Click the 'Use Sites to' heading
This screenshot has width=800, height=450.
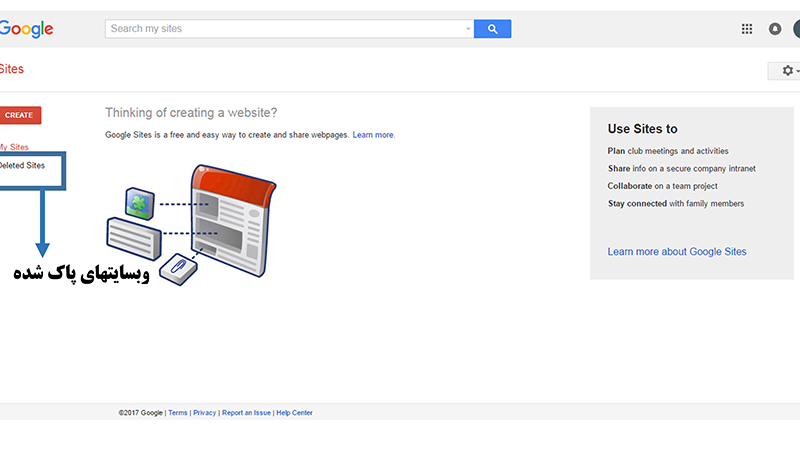[x=642, y=129]
